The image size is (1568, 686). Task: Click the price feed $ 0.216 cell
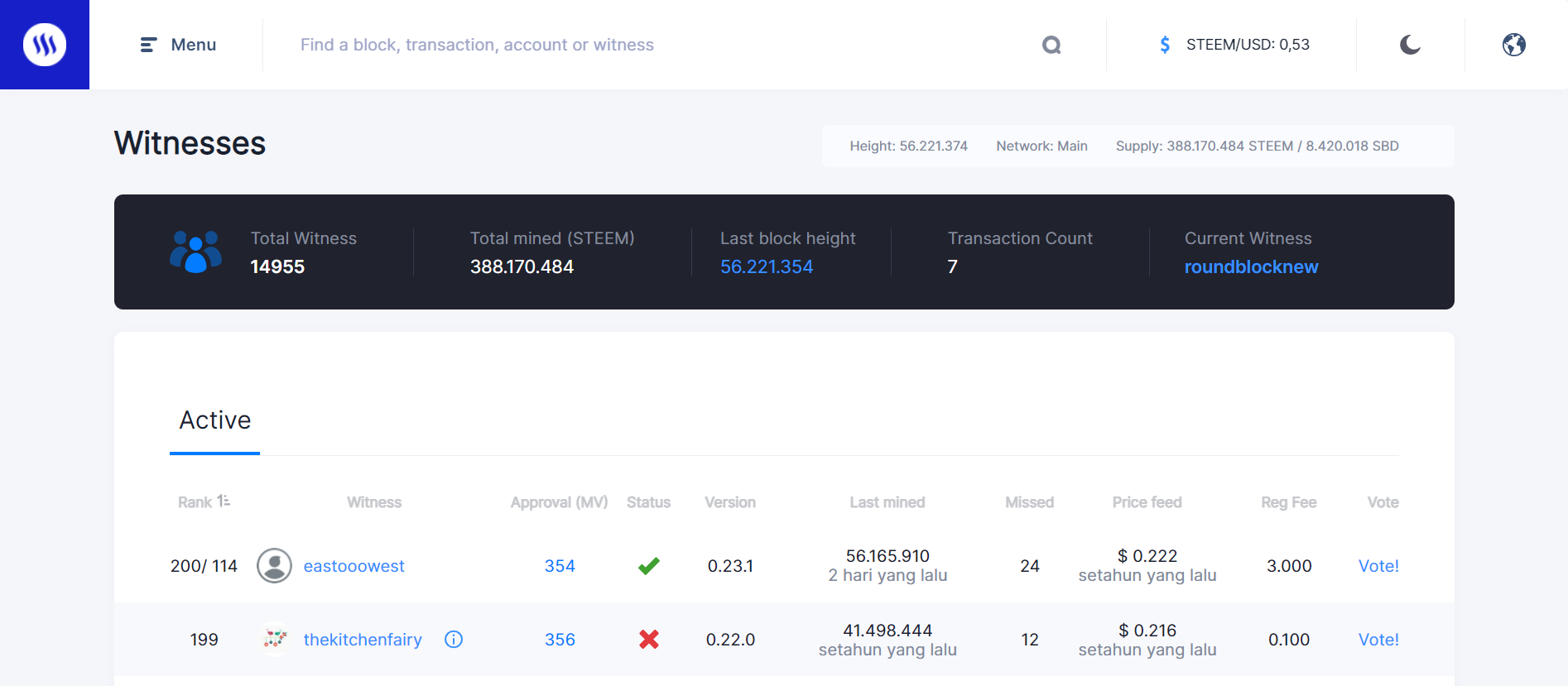[1147, 631]
